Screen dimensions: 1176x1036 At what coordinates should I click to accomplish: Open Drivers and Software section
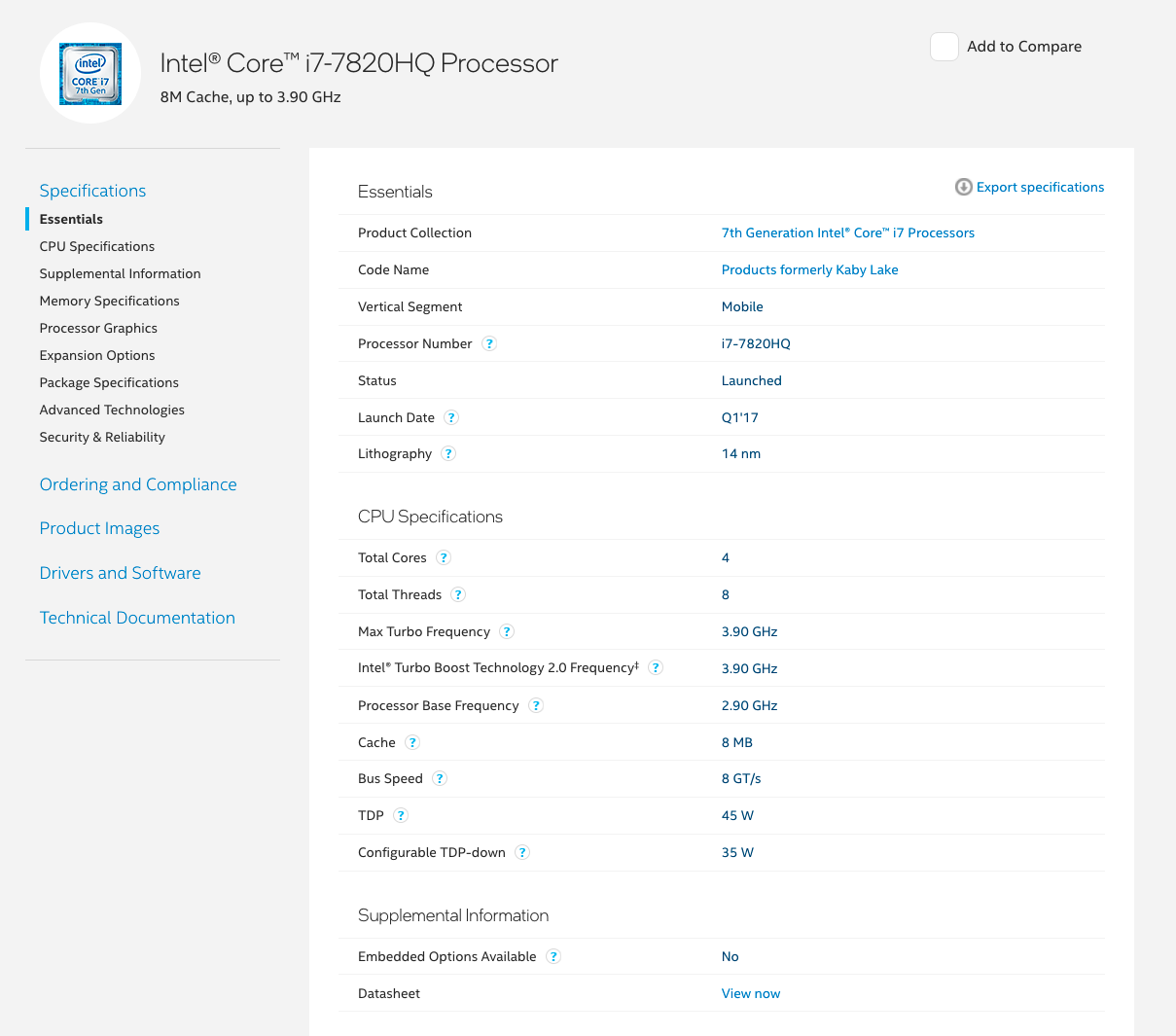[x=120, y=573]
